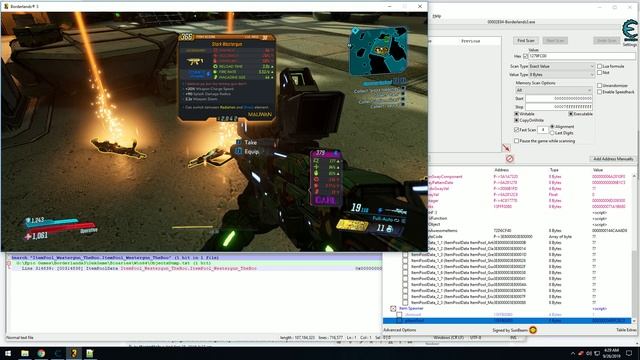Enable the Lua formula checkbox
Screen dimensions: 640x360
[600, 66]
